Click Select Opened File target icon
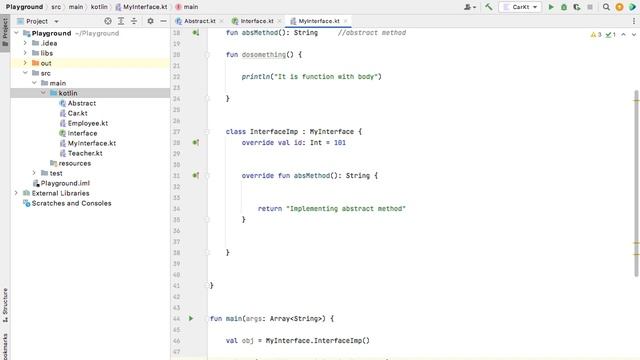Screen dimensions: 640x360 [x=108, y=21]
